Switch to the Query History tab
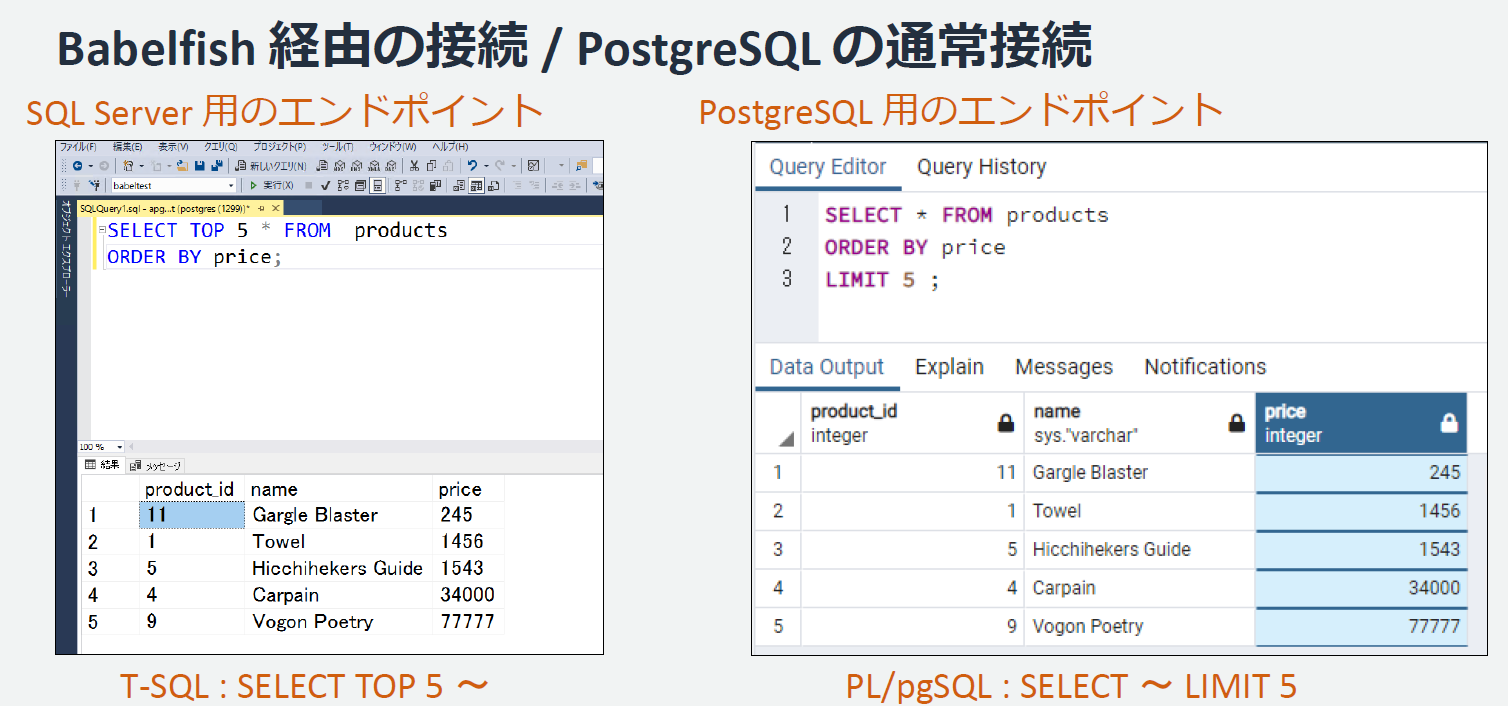This screenshot has height=706, width=1508. click(x=980, y=167)
